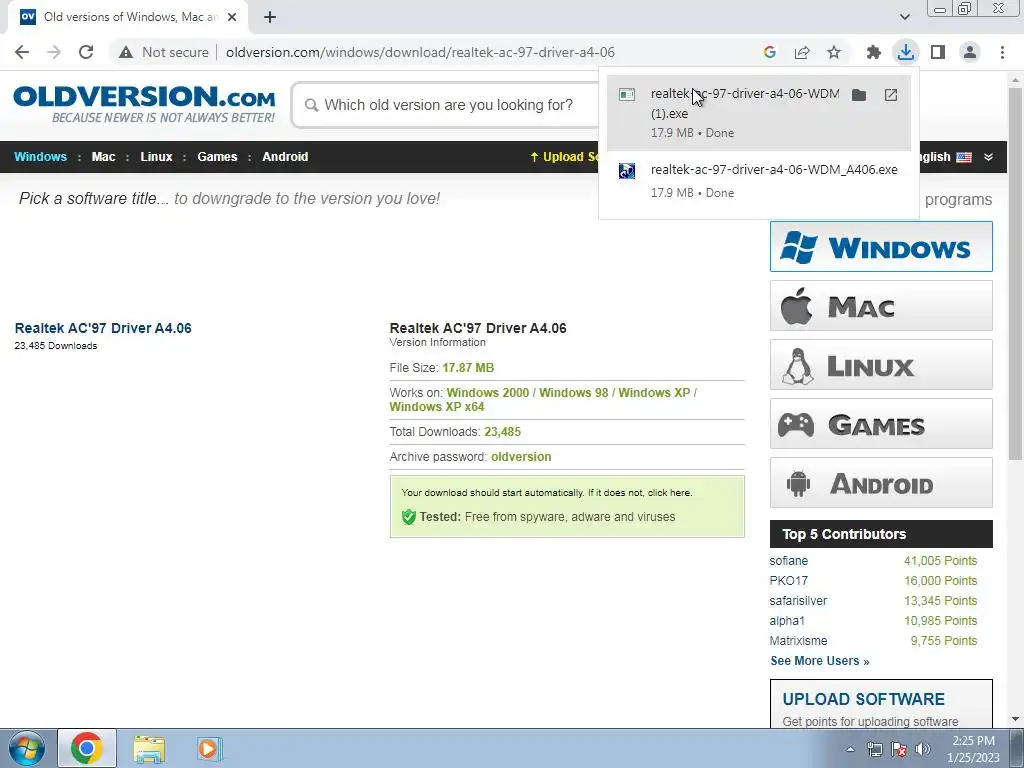Click the browser address bar URL

(420, 52)
